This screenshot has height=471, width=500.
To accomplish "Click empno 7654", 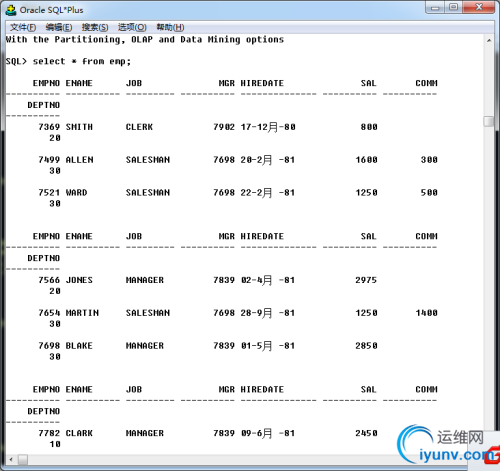I will point(49,313).
